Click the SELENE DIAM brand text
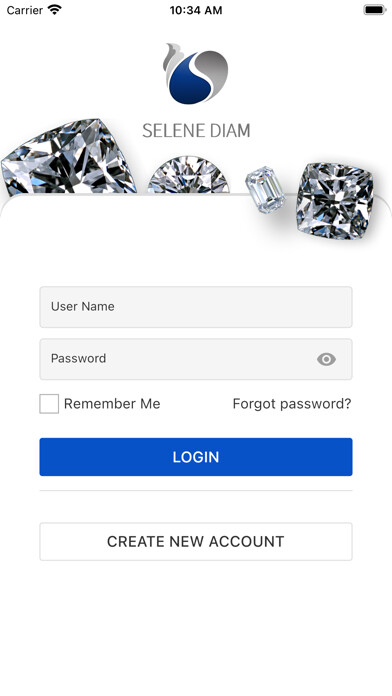The width and height of the screenshot is (392, 696). click(196, 130)
